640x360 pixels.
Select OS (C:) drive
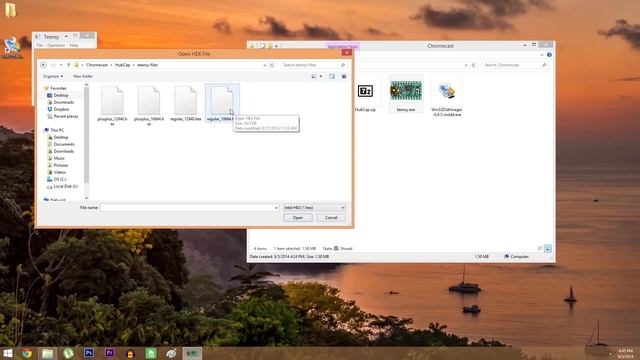click(60, 179)
